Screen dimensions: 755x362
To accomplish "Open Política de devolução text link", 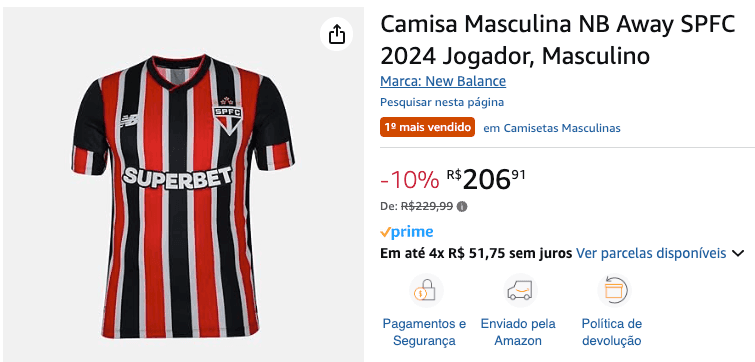I will tap(612, 332).
